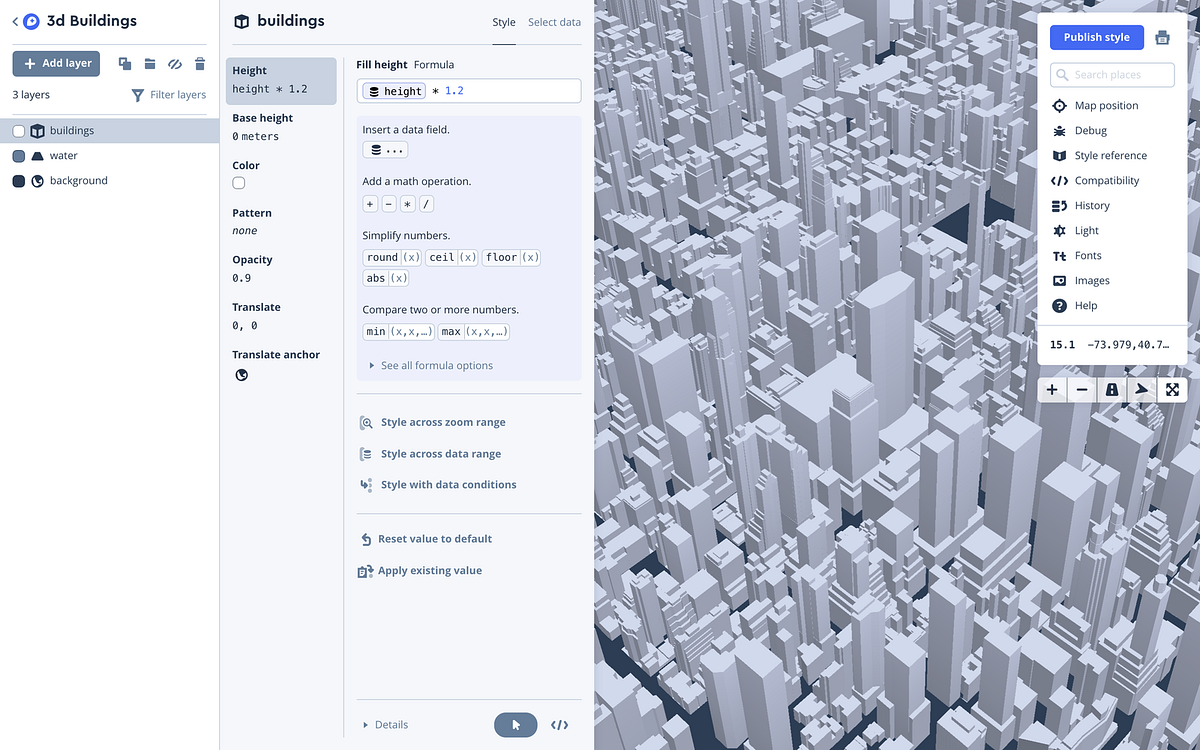The image size is (1200, 750).
Task: Toggle visibility of all layers with eye-slash icon
Action: pos(174,63)
